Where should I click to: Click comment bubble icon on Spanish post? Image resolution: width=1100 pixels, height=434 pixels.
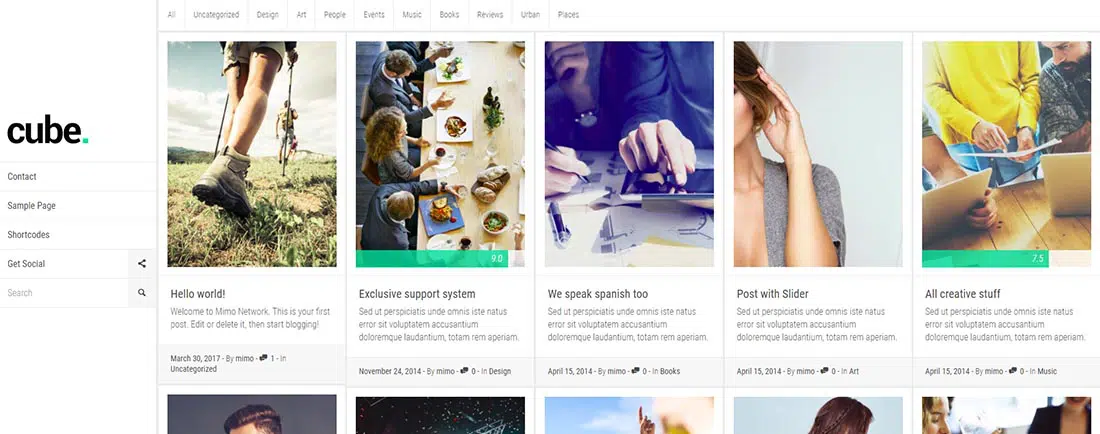(635, 371)
